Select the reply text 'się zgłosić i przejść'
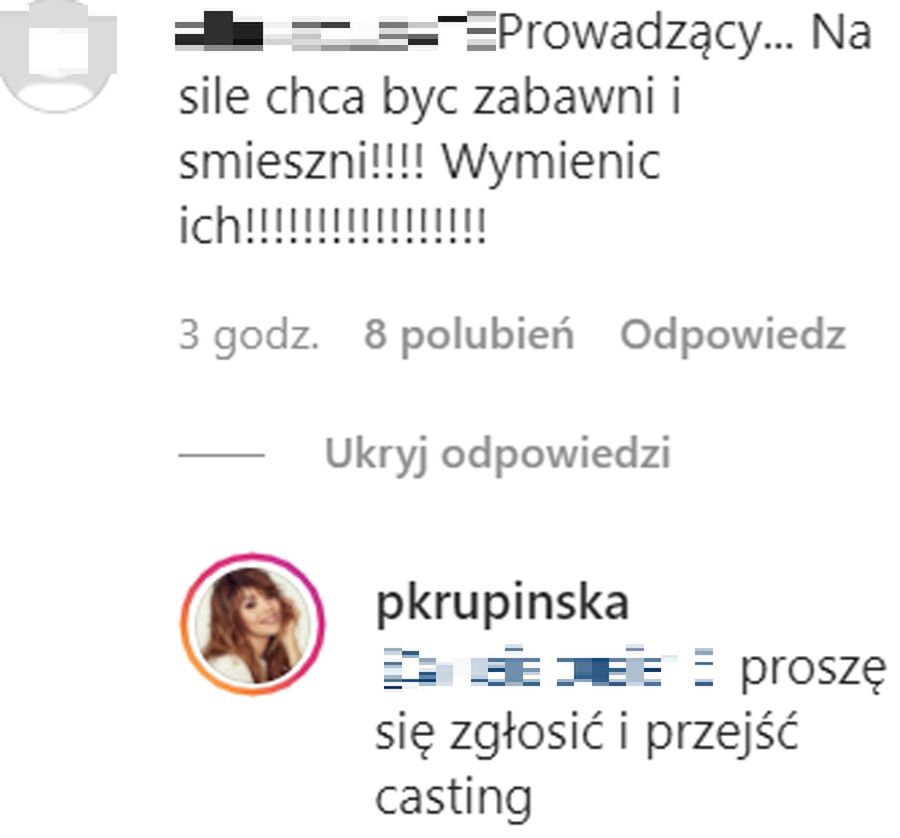The width and height of the screenshot is (900, 838). click(x=586, y=735)
